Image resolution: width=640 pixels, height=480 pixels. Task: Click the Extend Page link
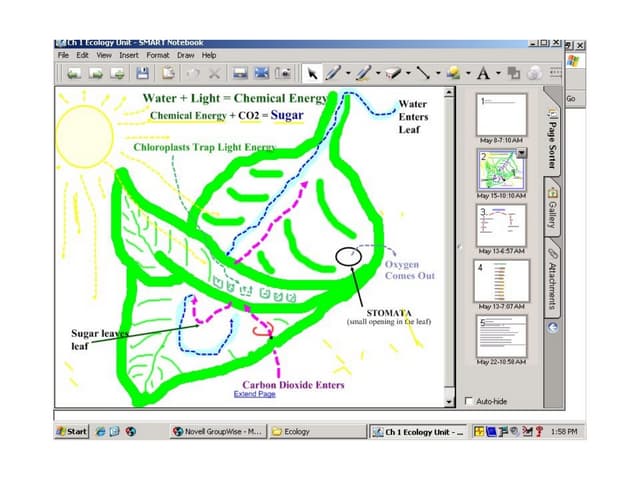(254, 394)
